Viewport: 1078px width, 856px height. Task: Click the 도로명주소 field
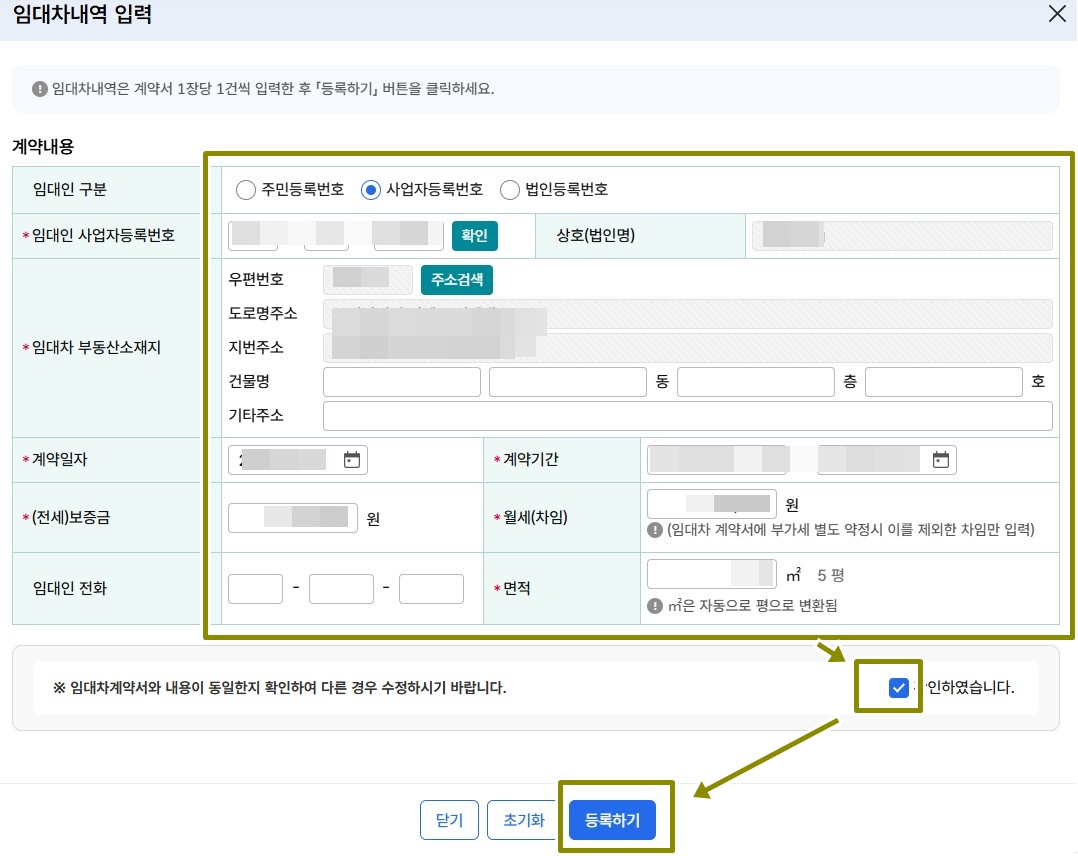[x=688, y=314]
